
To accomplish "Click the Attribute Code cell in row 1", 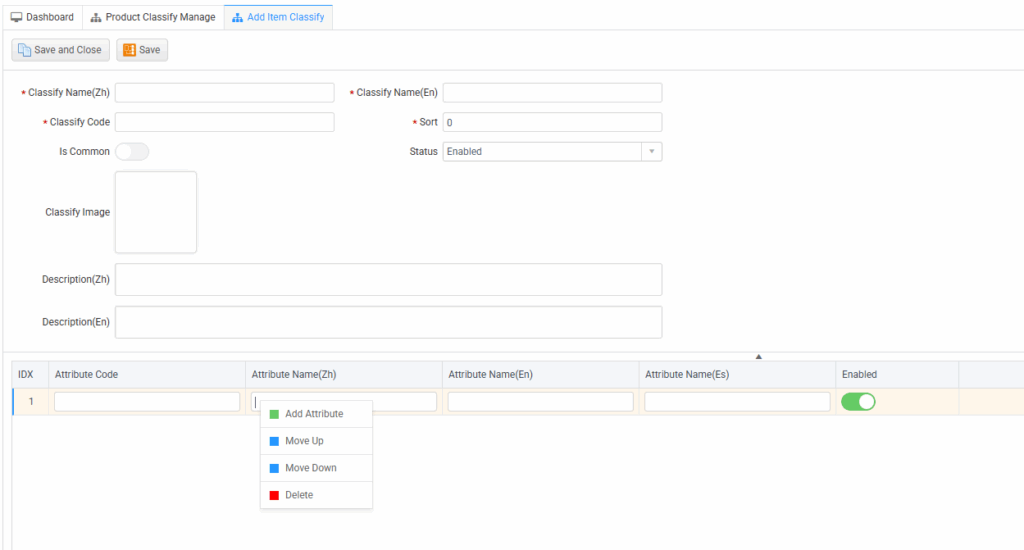I will click(x=147, y=401).
